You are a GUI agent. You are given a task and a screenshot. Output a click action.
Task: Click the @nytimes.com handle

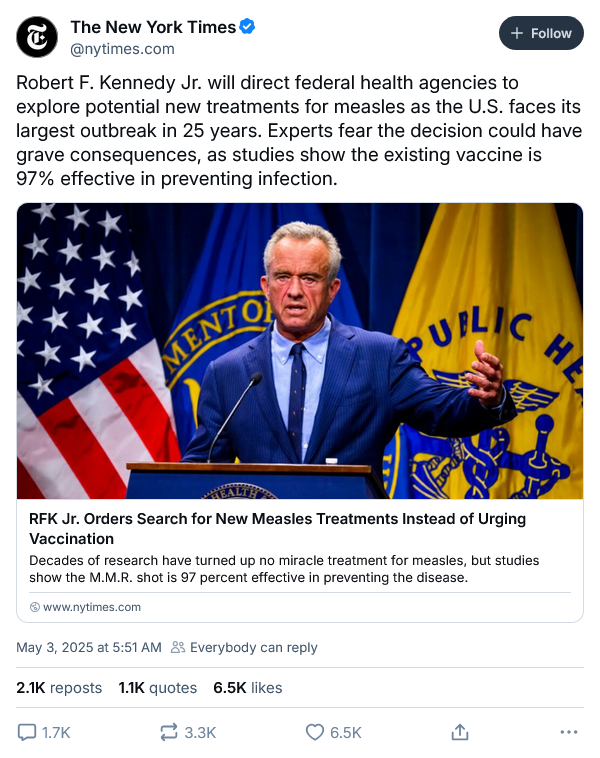(x=122, y=48)
